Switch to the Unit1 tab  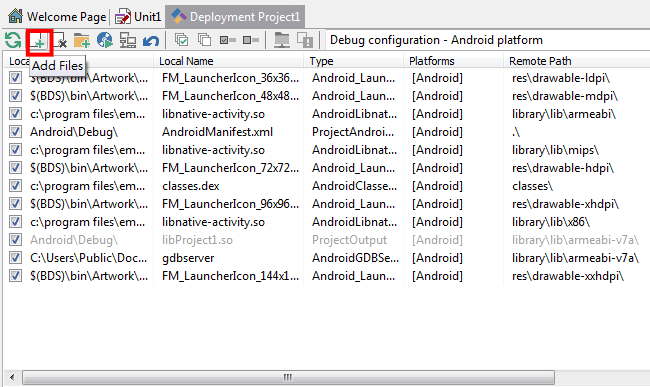[x=138, y=17]
